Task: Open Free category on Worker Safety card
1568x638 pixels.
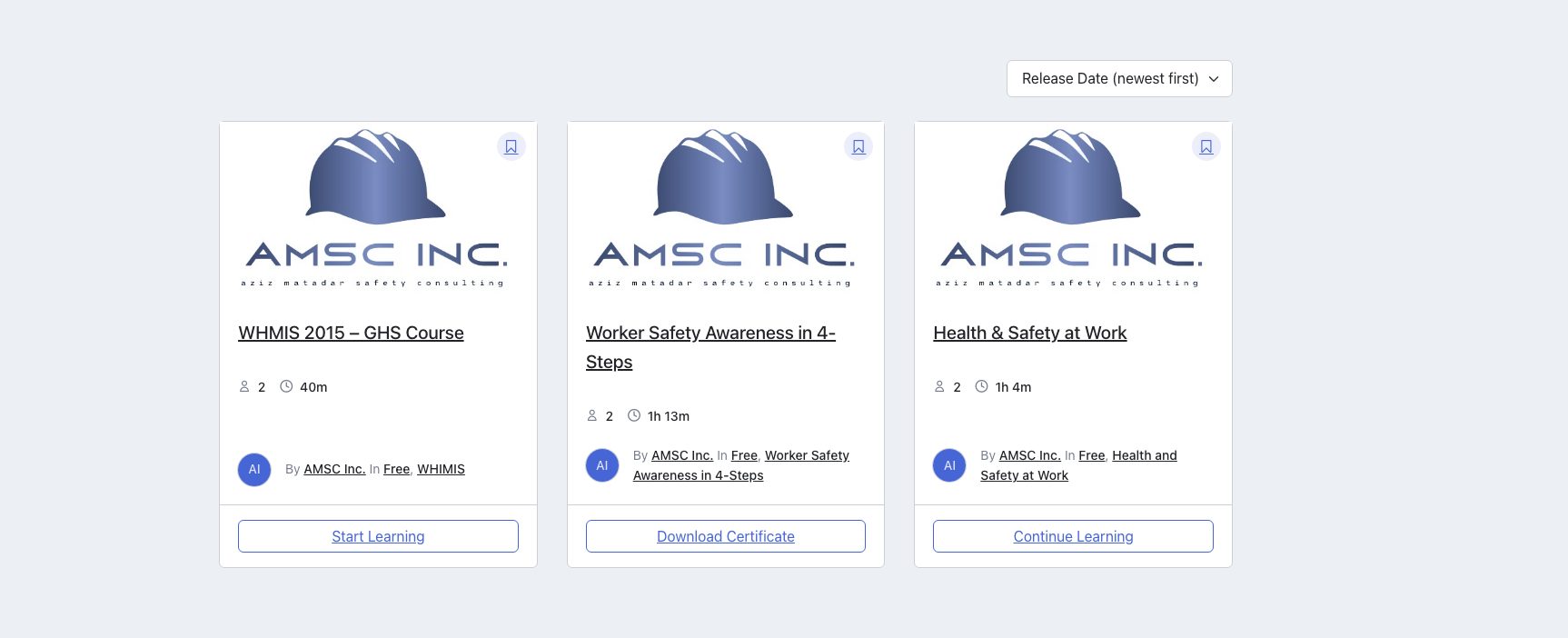Action: coord(744,455)
